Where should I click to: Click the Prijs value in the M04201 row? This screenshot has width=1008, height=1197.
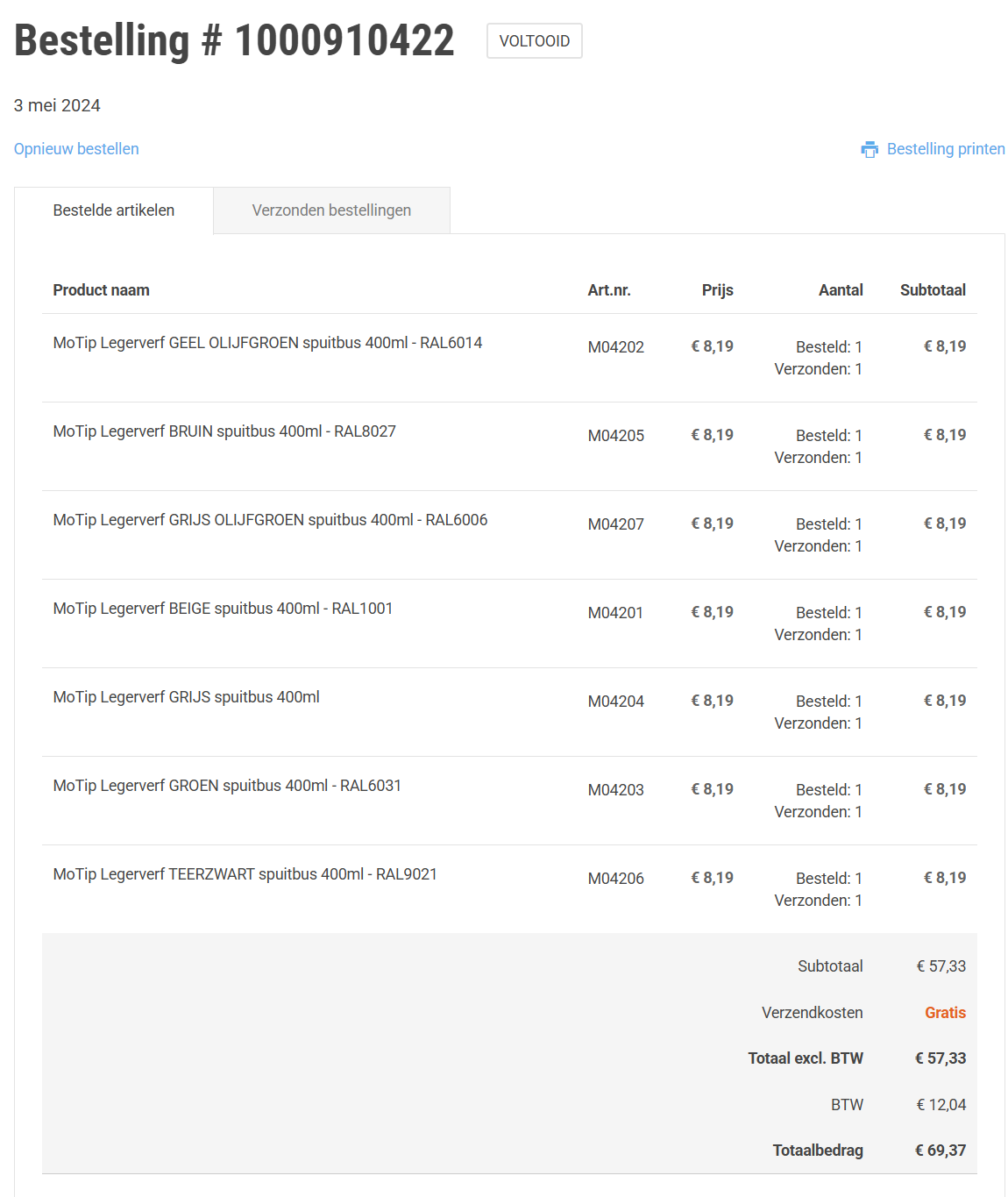713,612
